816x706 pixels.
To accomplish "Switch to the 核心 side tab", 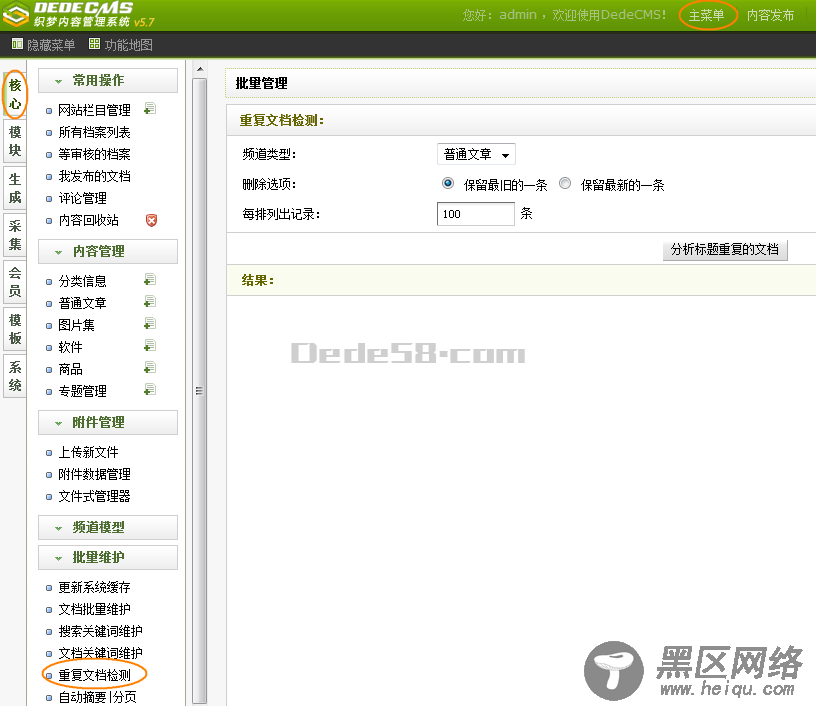I will pyautogui.click(x=15, y=94).
